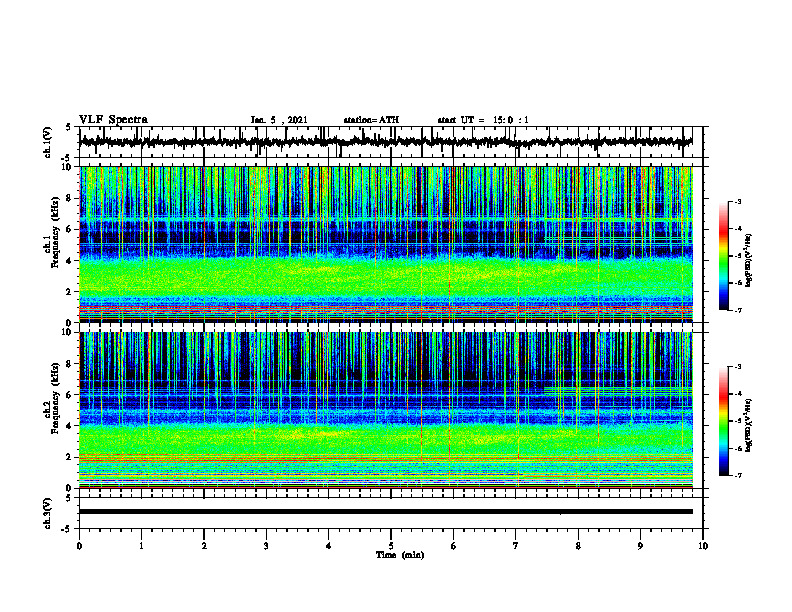Click the ch.2 spectrogram plot area

(x=386, y=410)
